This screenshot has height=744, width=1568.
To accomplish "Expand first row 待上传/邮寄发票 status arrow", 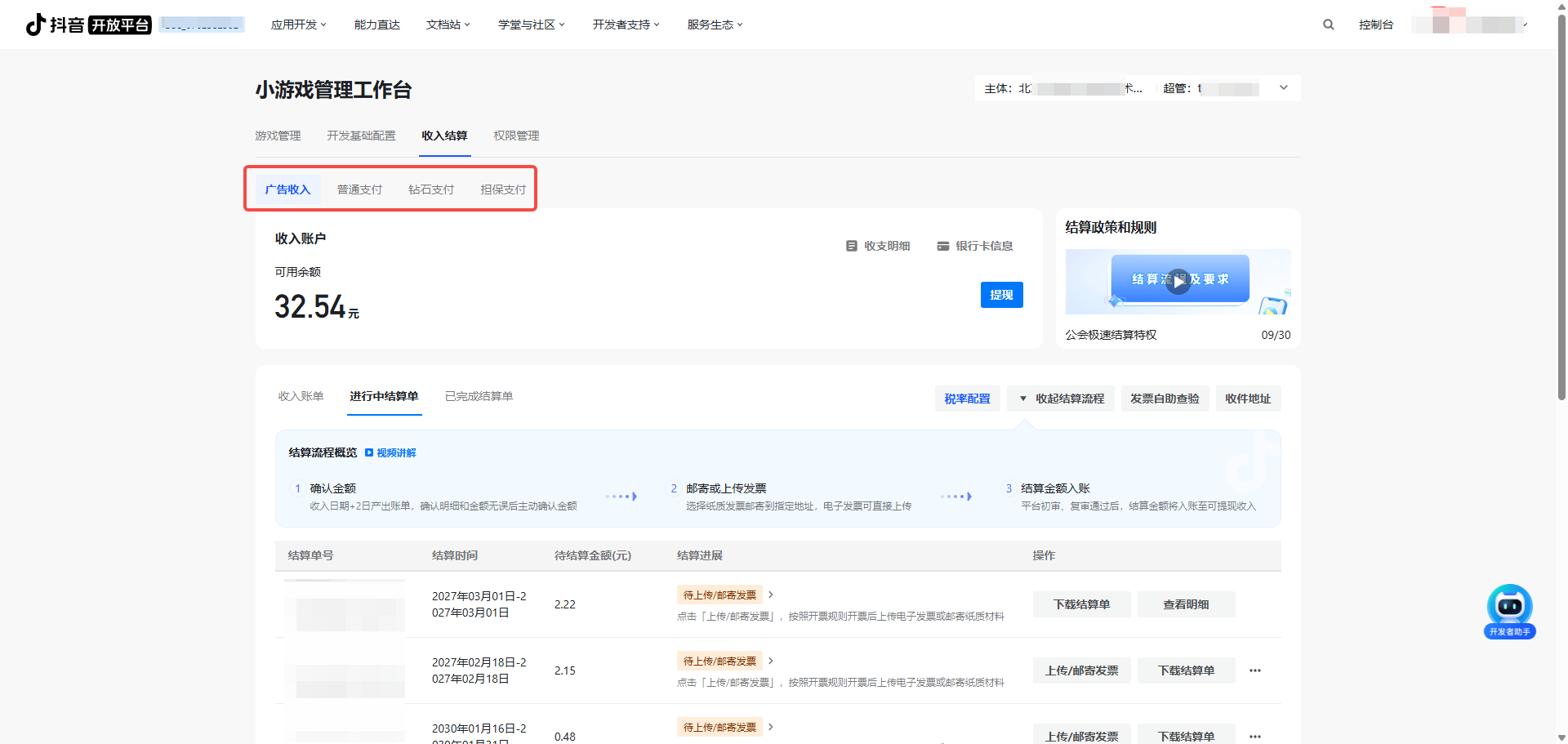I will tap(770, 595).
